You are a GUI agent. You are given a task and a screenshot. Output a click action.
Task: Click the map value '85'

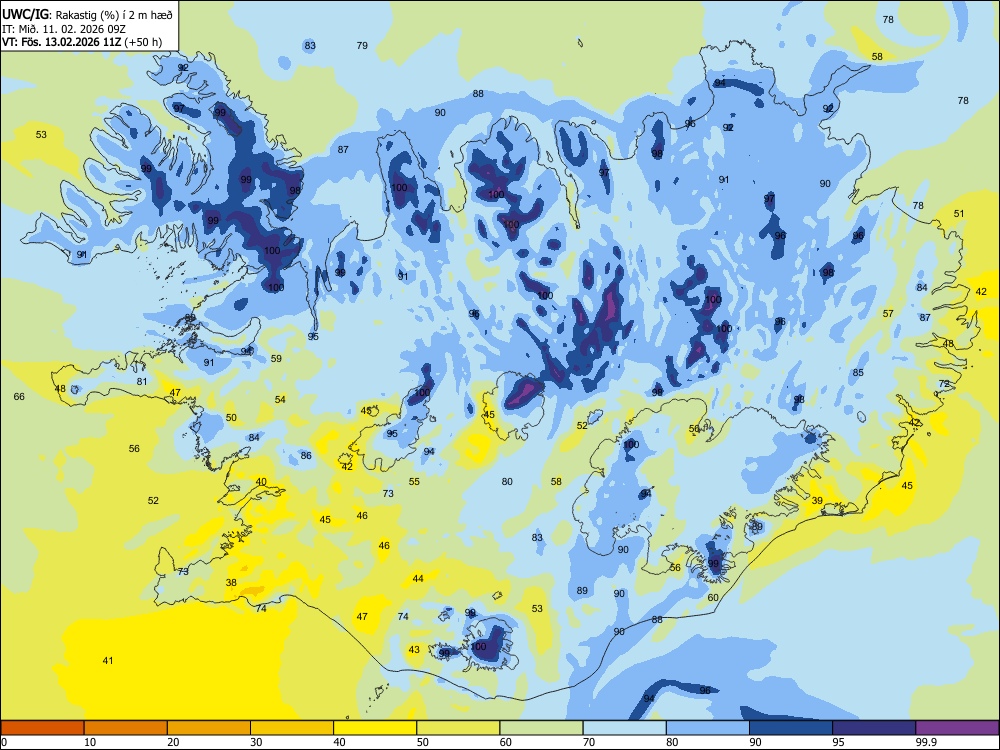pos(858,372)
